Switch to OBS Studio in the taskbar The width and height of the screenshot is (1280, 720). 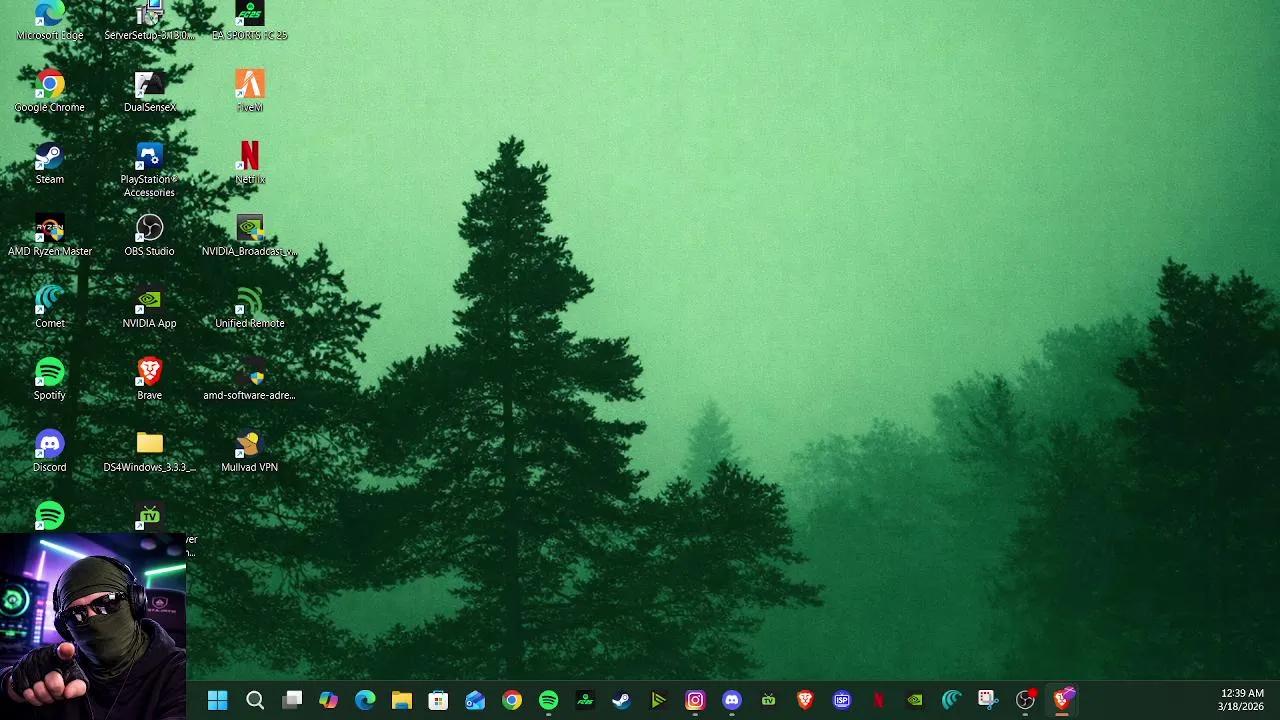pos(1025,700)
